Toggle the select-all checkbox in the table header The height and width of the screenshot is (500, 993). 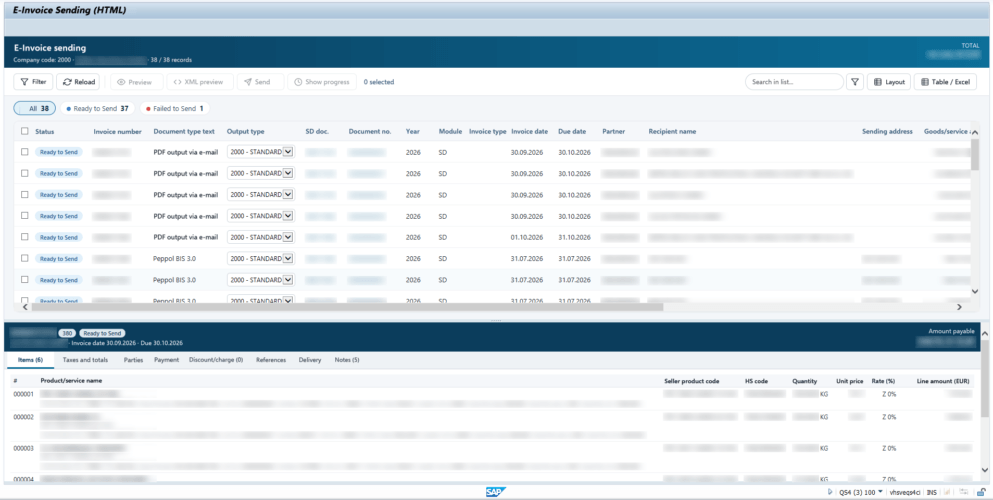[x=25, y=131]
